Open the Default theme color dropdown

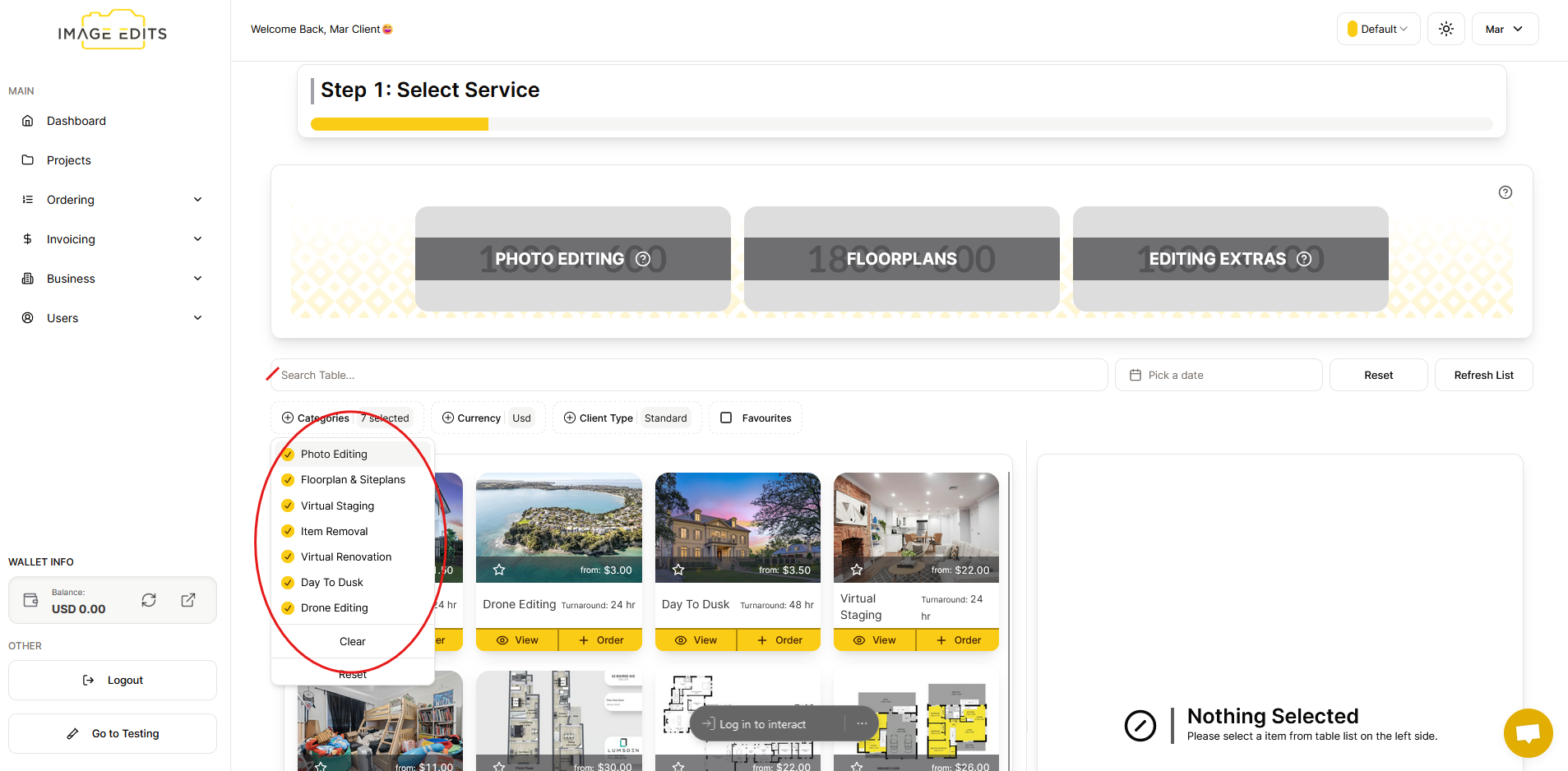(x=1378, y=29)
